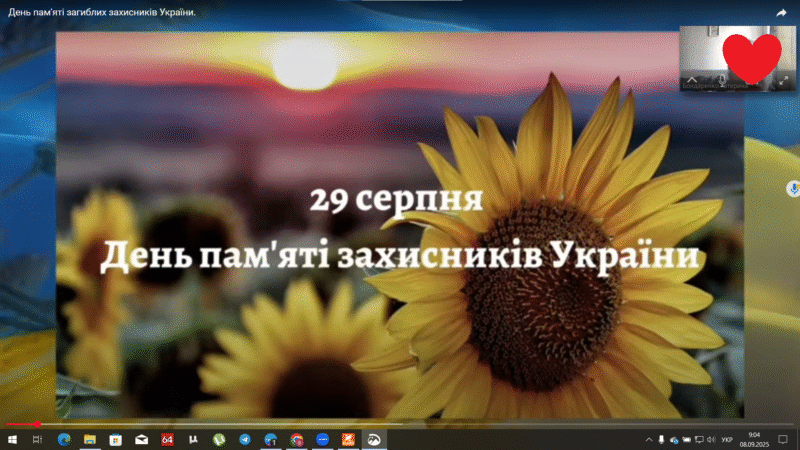Click the share arrow icon at top right

pyautogui.click(x=783, y=12)
